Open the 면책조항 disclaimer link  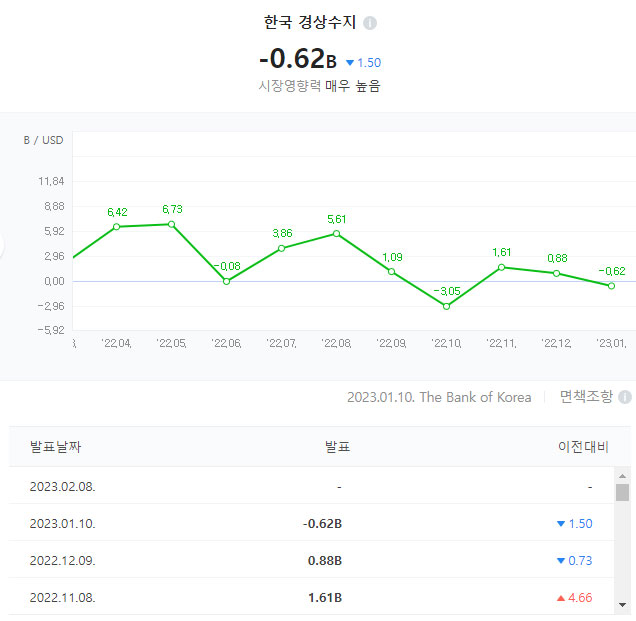pyautogui.click(x=586, y=397)
